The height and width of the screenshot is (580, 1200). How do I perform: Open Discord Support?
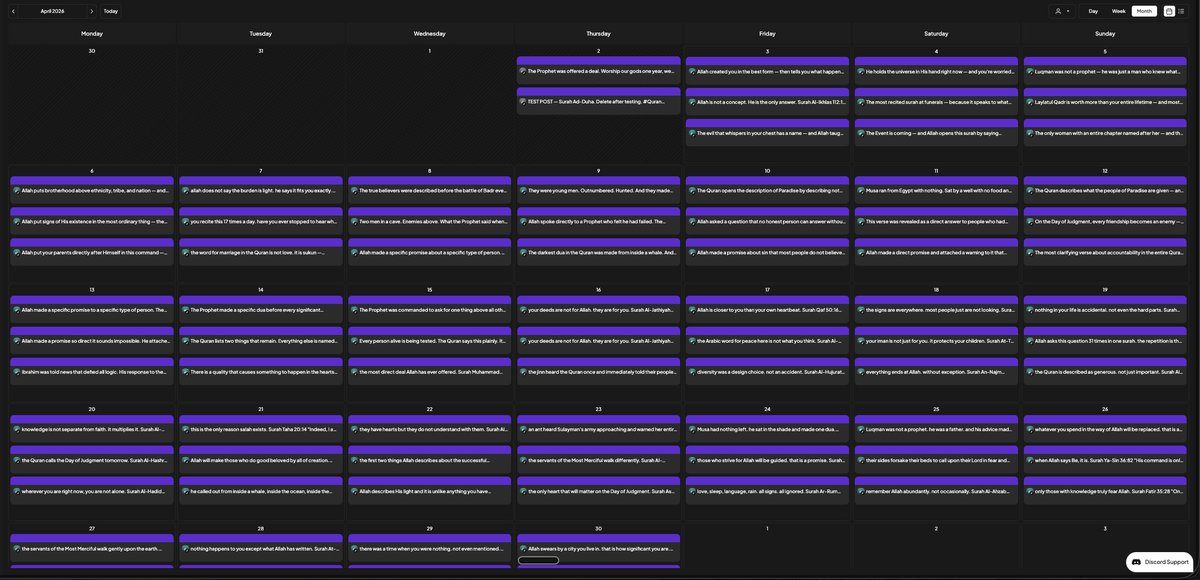1160,562
